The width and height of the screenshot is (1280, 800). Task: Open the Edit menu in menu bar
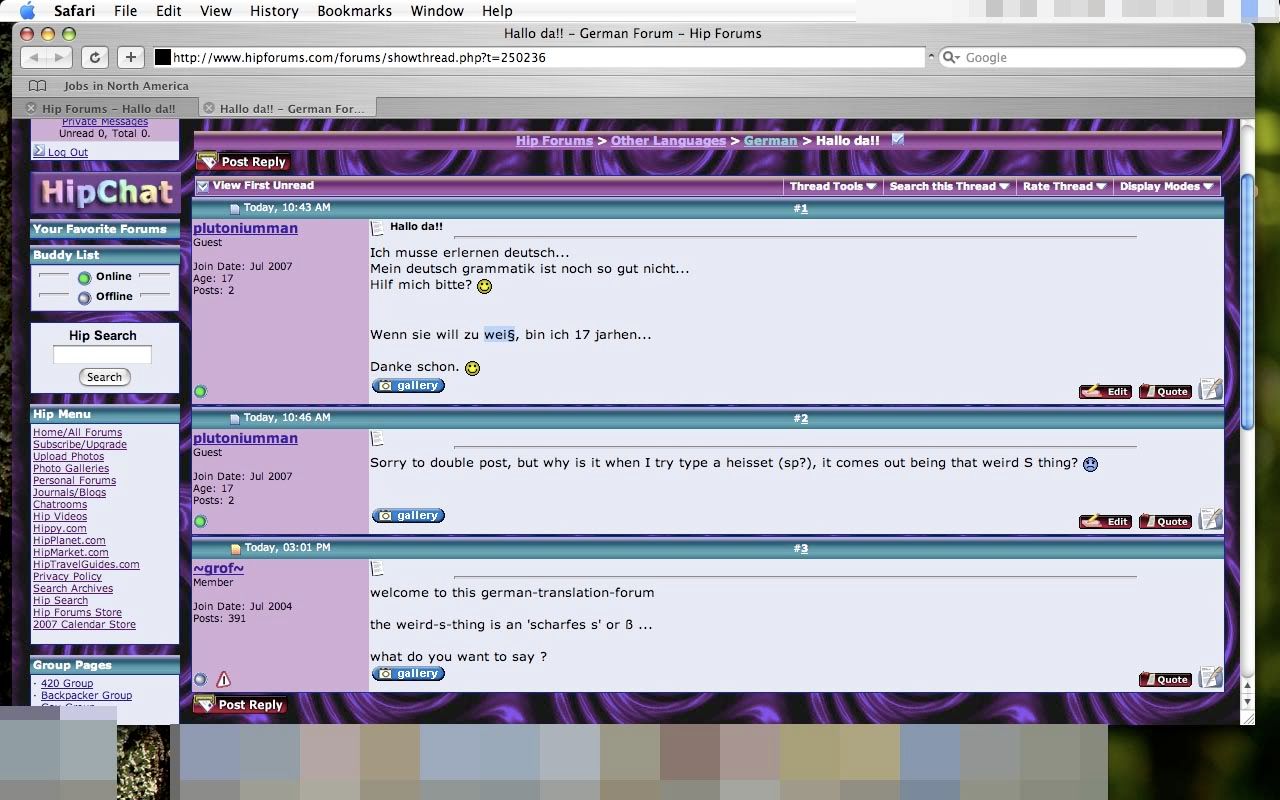pos(169,11)
